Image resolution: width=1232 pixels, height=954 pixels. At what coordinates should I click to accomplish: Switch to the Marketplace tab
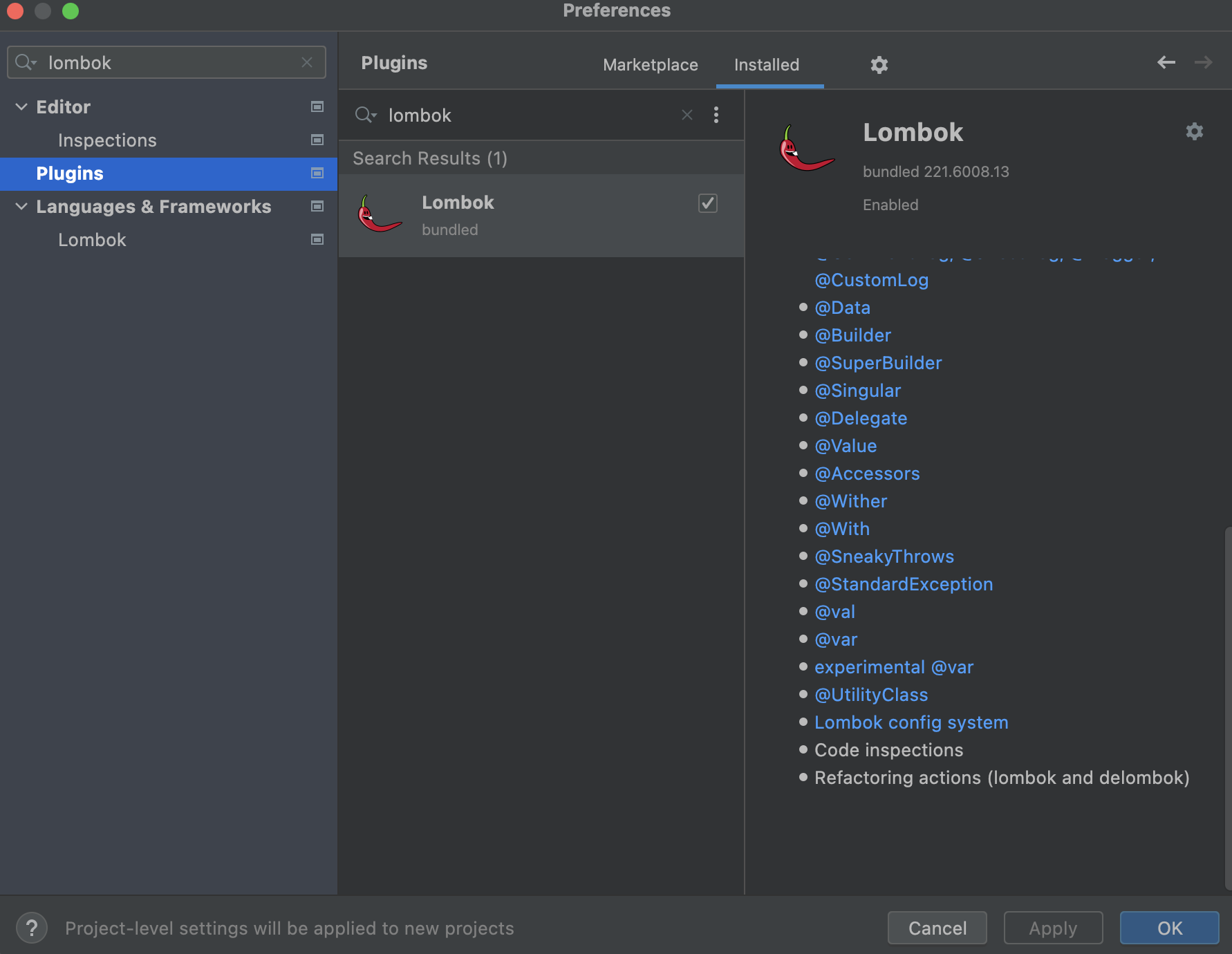(x=651, y=65)
